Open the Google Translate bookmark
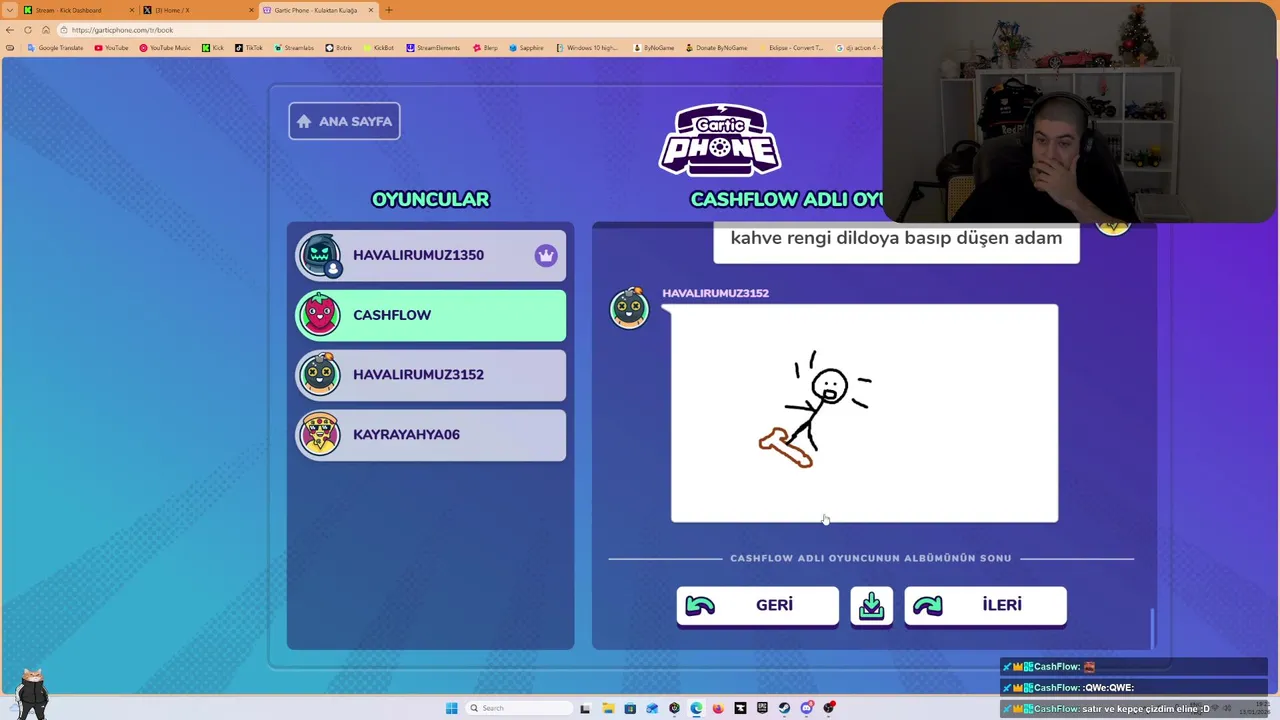Screen dimensions: 1280x720 (56, 48)
